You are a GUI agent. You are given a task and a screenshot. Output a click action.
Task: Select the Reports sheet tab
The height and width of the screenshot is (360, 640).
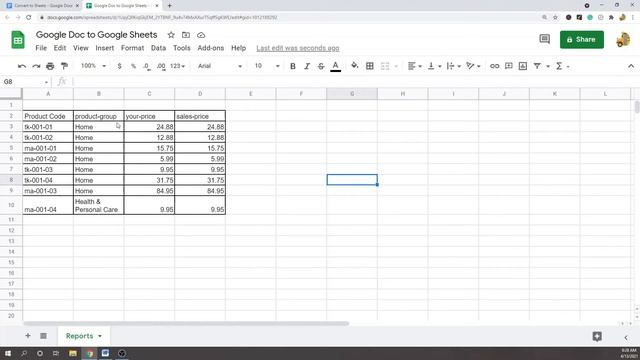[x=83, y=336]
